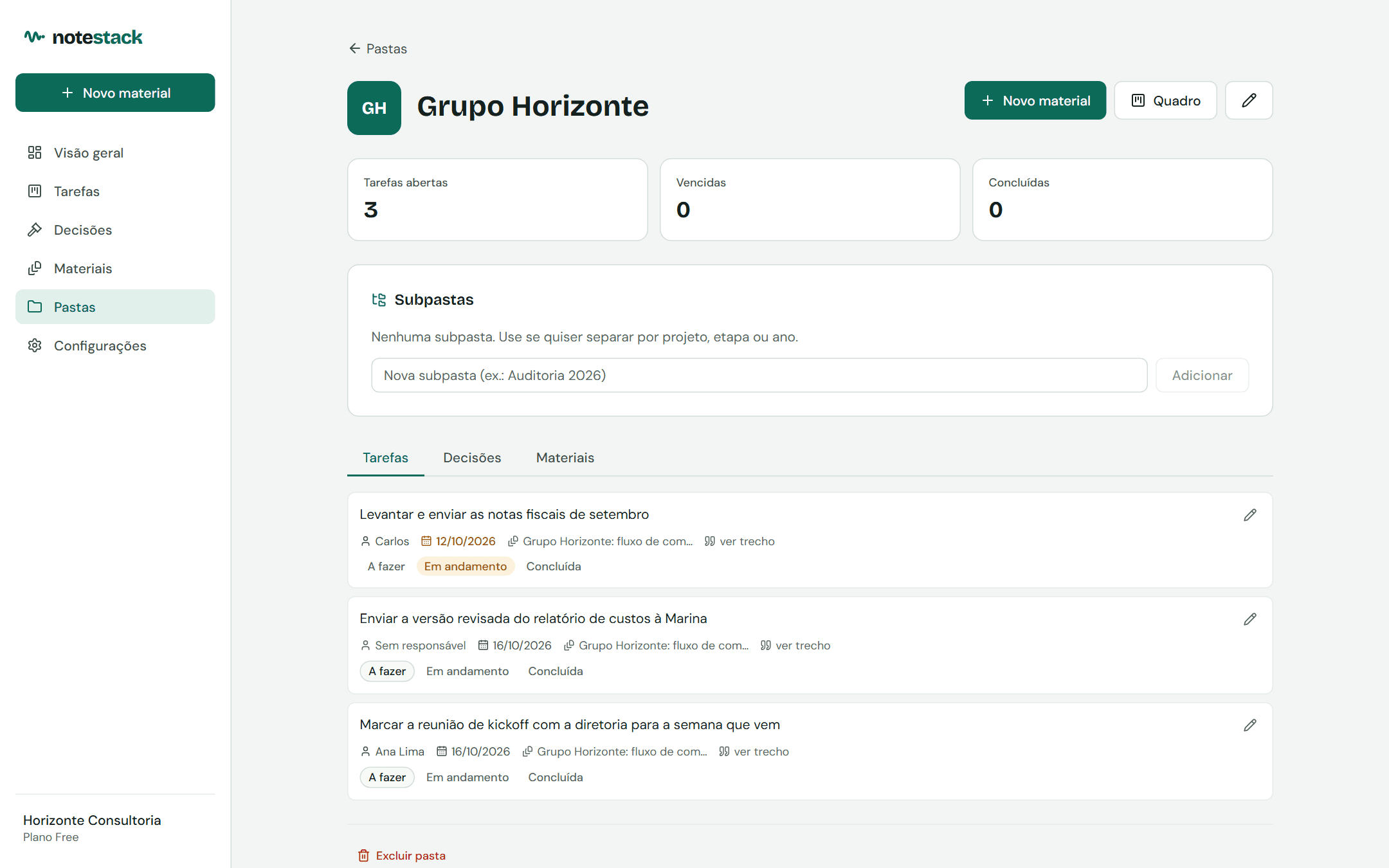Click Excluir pasta to delete folder
The height and width of the screenshot is (868, 1389).
pyautogui.click(x=402, y=856)
